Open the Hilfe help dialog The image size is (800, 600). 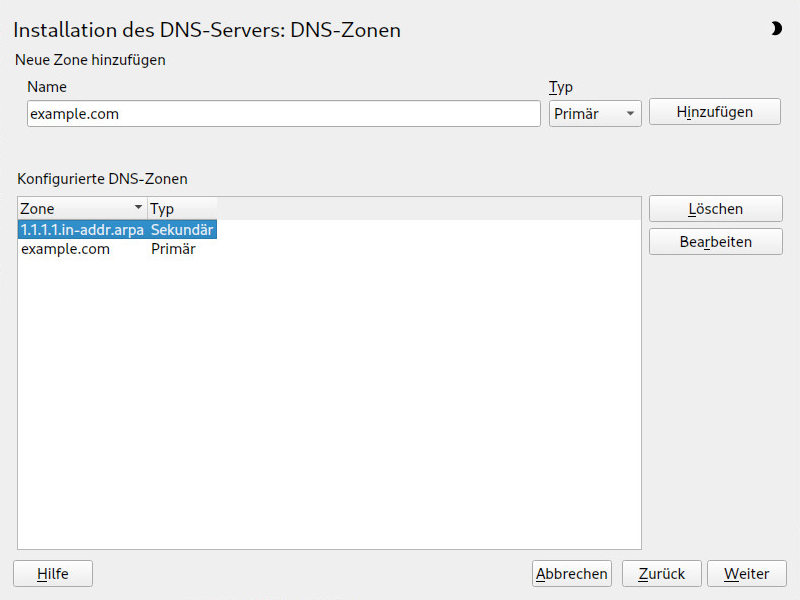coord(53,573)
